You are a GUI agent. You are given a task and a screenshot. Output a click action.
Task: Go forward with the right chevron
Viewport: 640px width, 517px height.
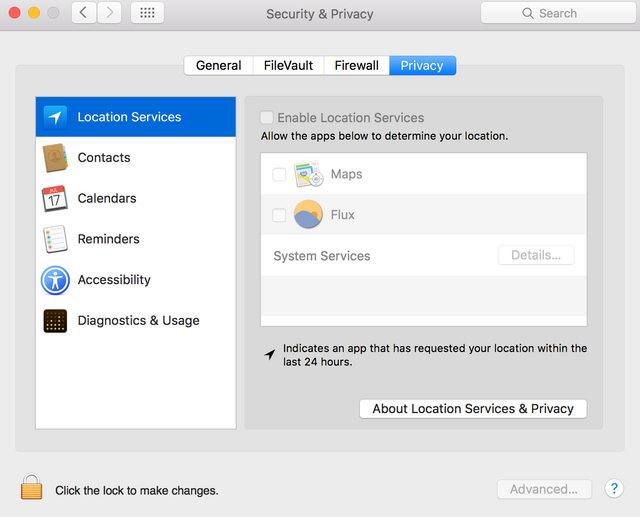point(109,13)
